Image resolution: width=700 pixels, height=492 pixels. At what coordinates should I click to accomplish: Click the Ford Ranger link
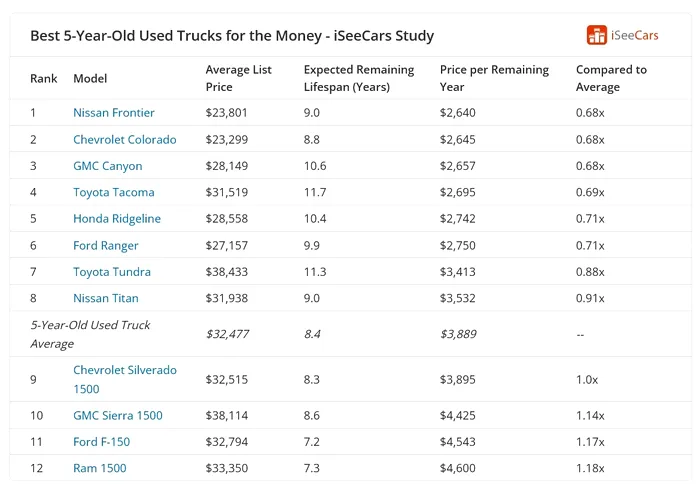pyautogui.click(x=105, y=245)
